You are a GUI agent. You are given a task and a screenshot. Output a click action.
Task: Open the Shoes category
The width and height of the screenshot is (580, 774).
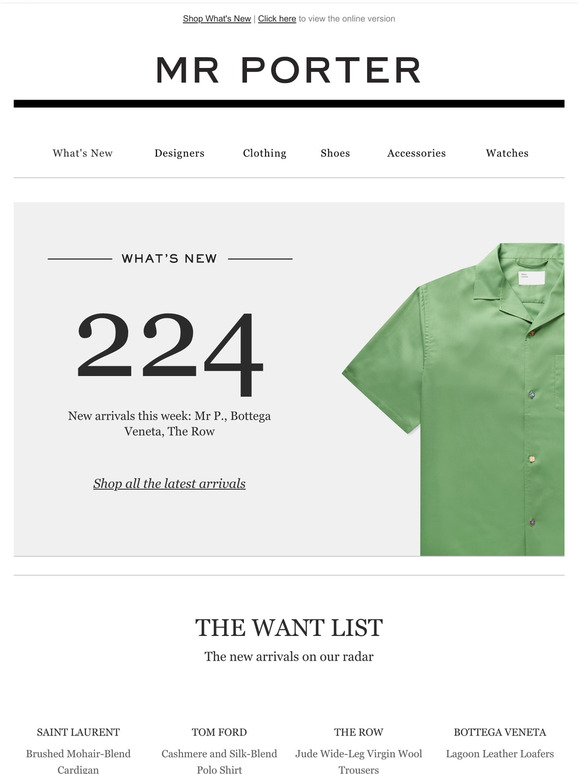coord(335,153)
